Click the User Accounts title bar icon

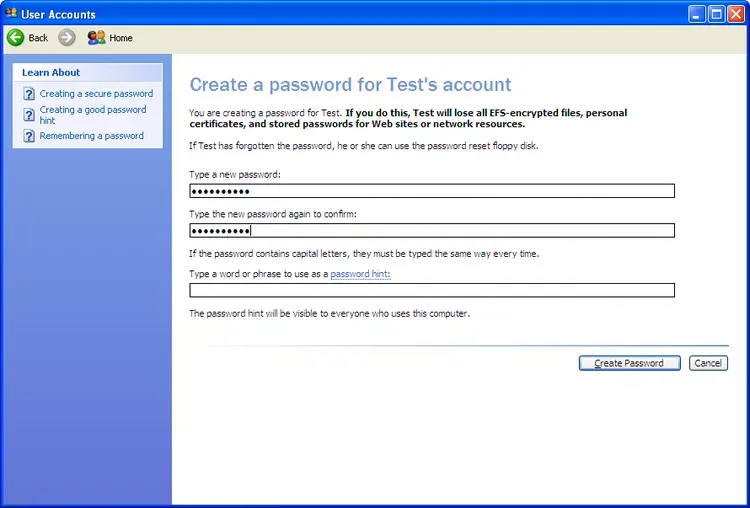click(x=11, y=14)
